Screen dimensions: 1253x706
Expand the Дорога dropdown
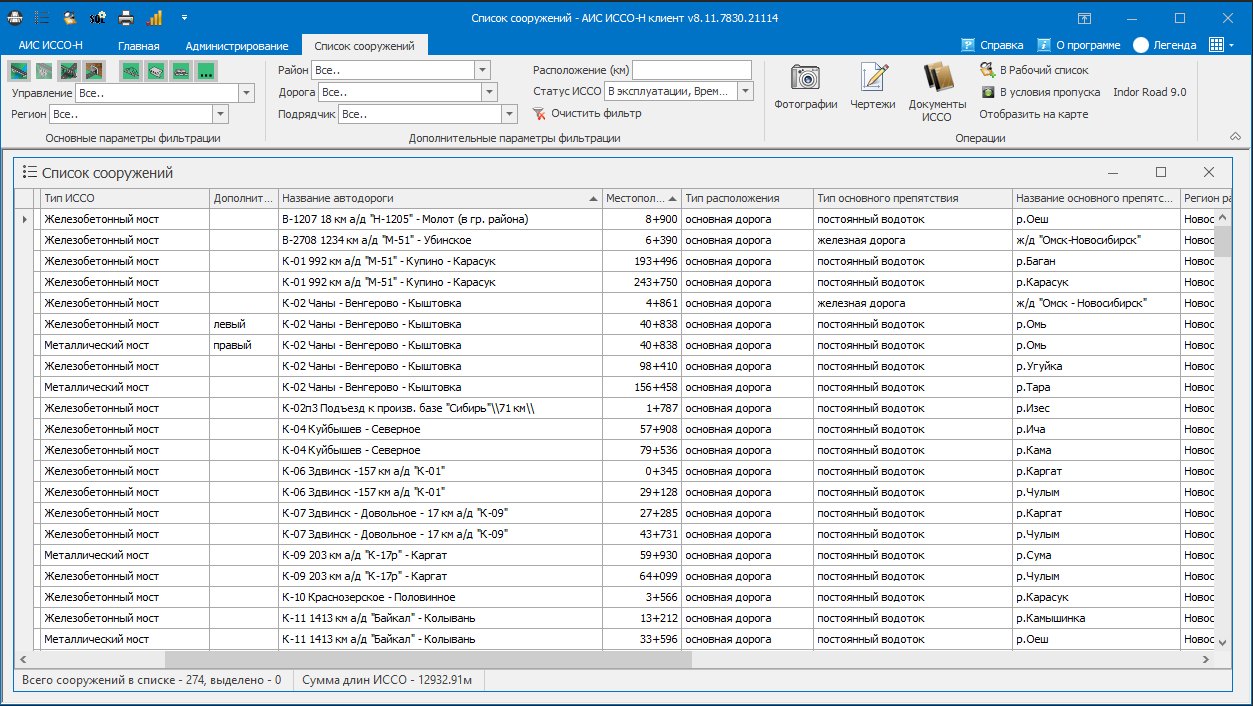tap(489, 92)
